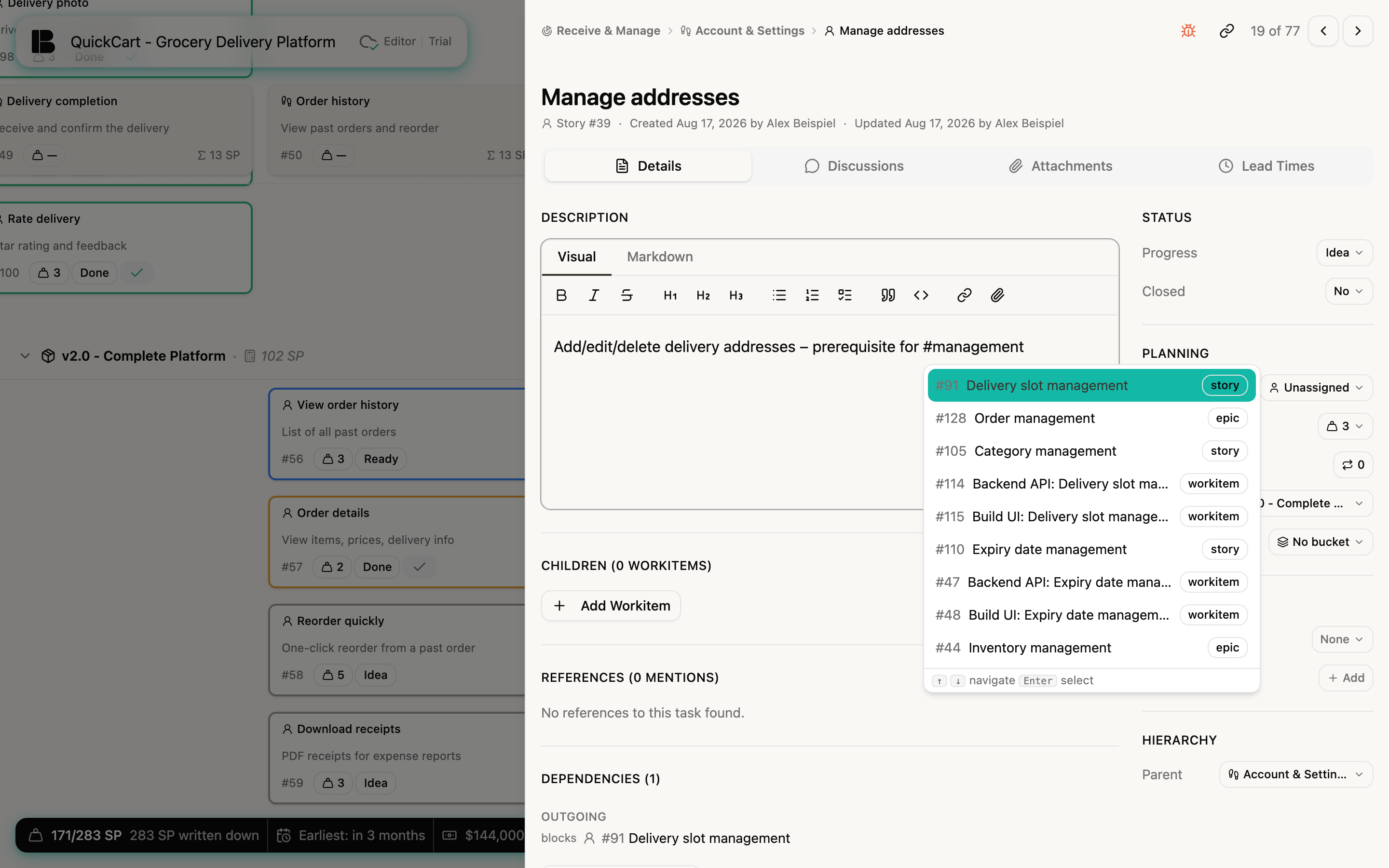Open the Progress dropdown showing Idea
The height and width of the screenshot is (868, 1389).
pos(1344,253)
